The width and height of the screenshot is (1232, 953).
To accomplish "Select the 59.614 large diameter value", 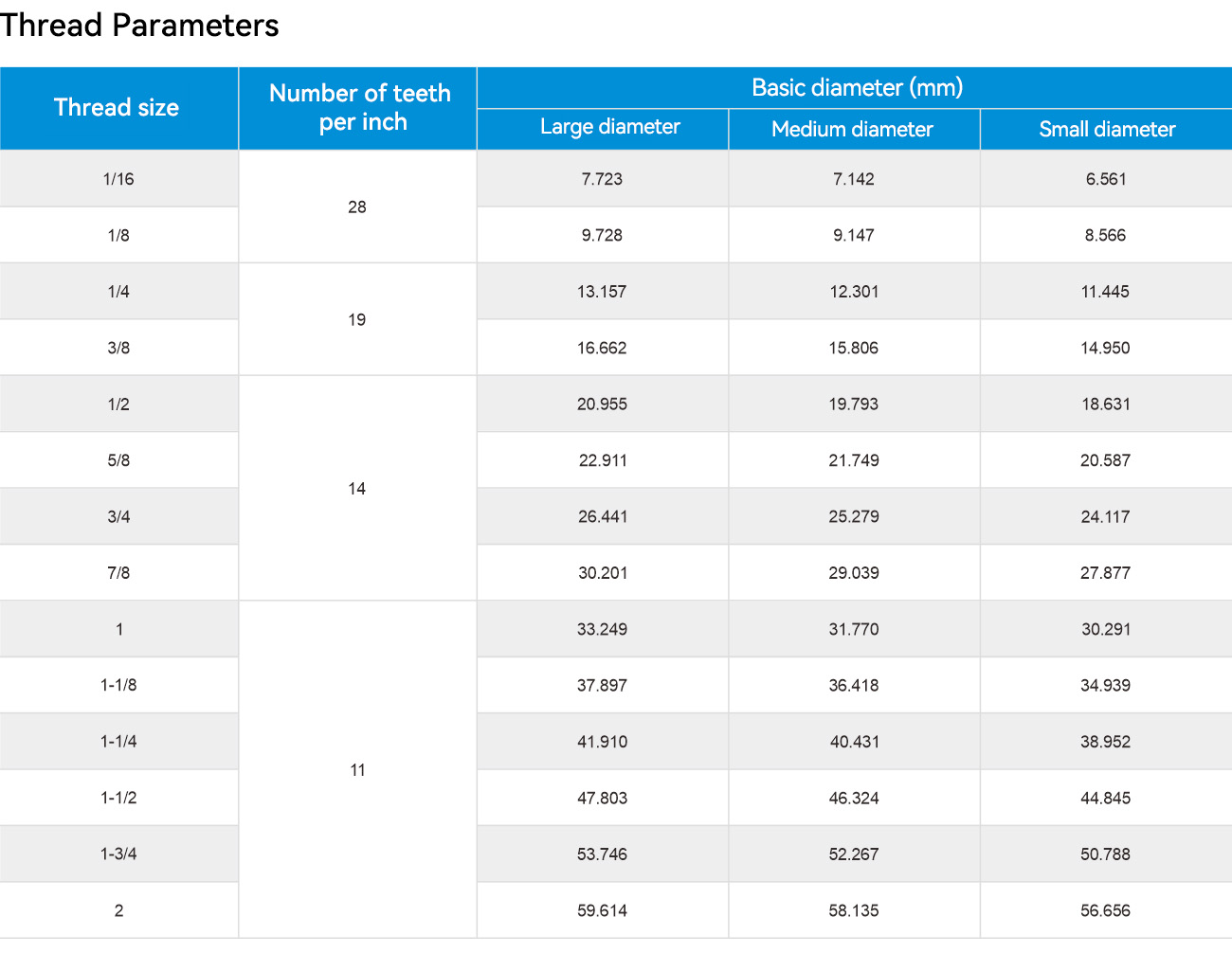I will (603, 910).
